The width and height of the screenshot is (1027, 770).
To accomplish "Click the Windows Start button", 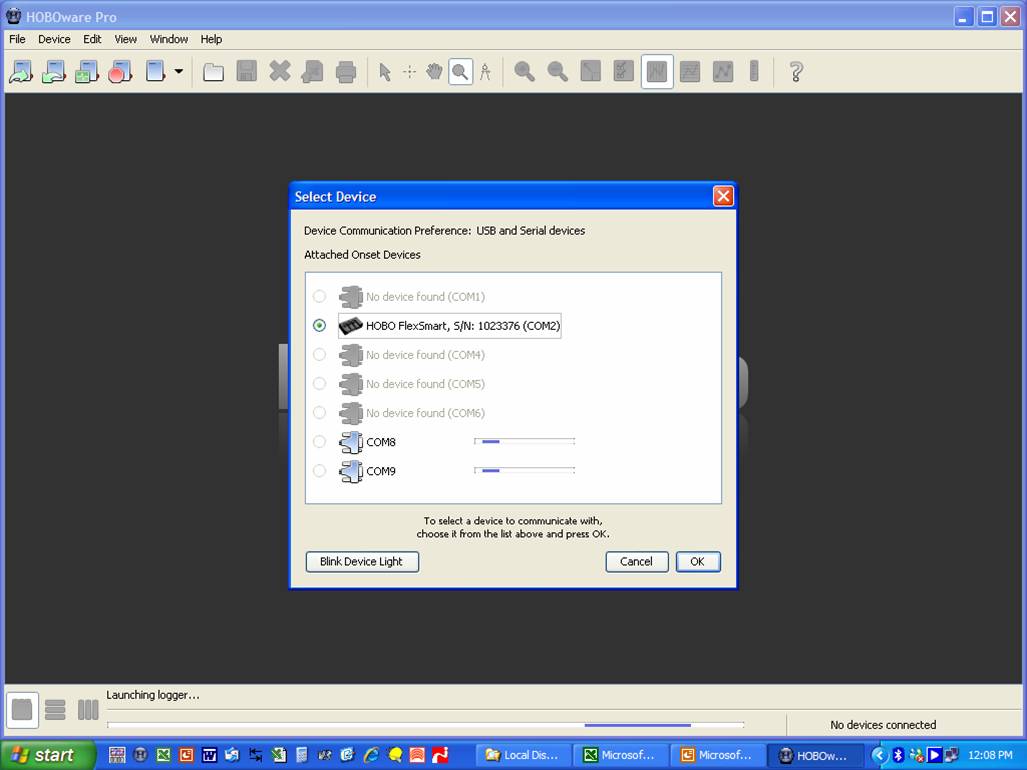I will click(x=48, y=755).
